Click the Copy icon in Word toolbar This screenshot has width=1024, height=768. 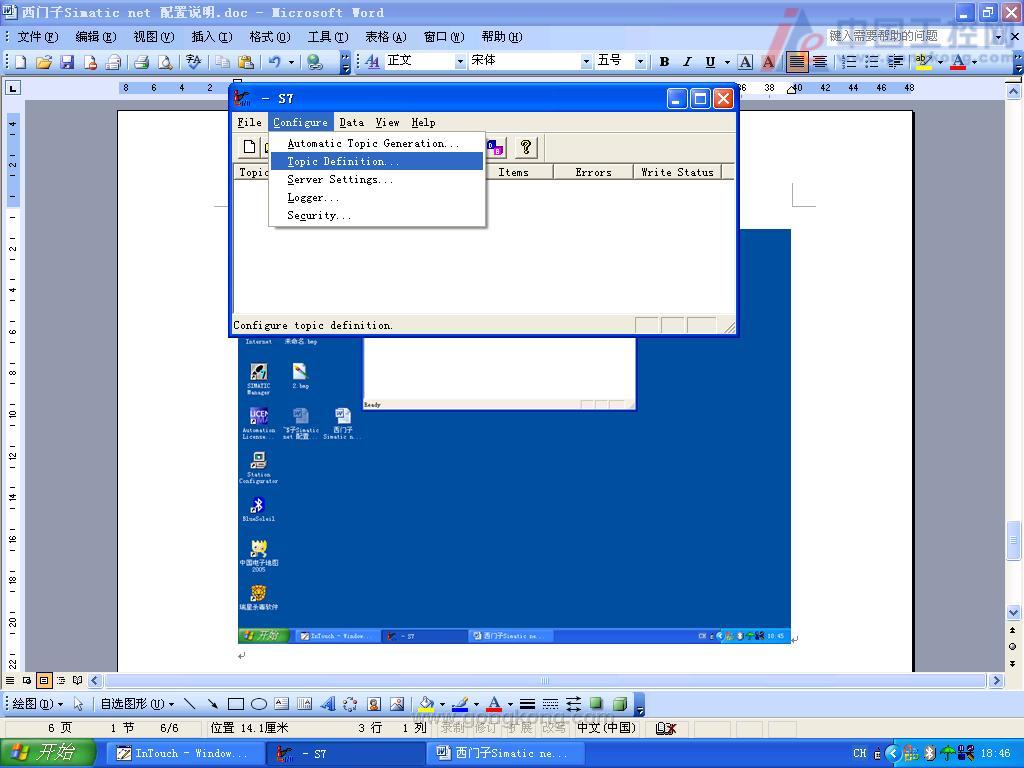pos(223,62)
